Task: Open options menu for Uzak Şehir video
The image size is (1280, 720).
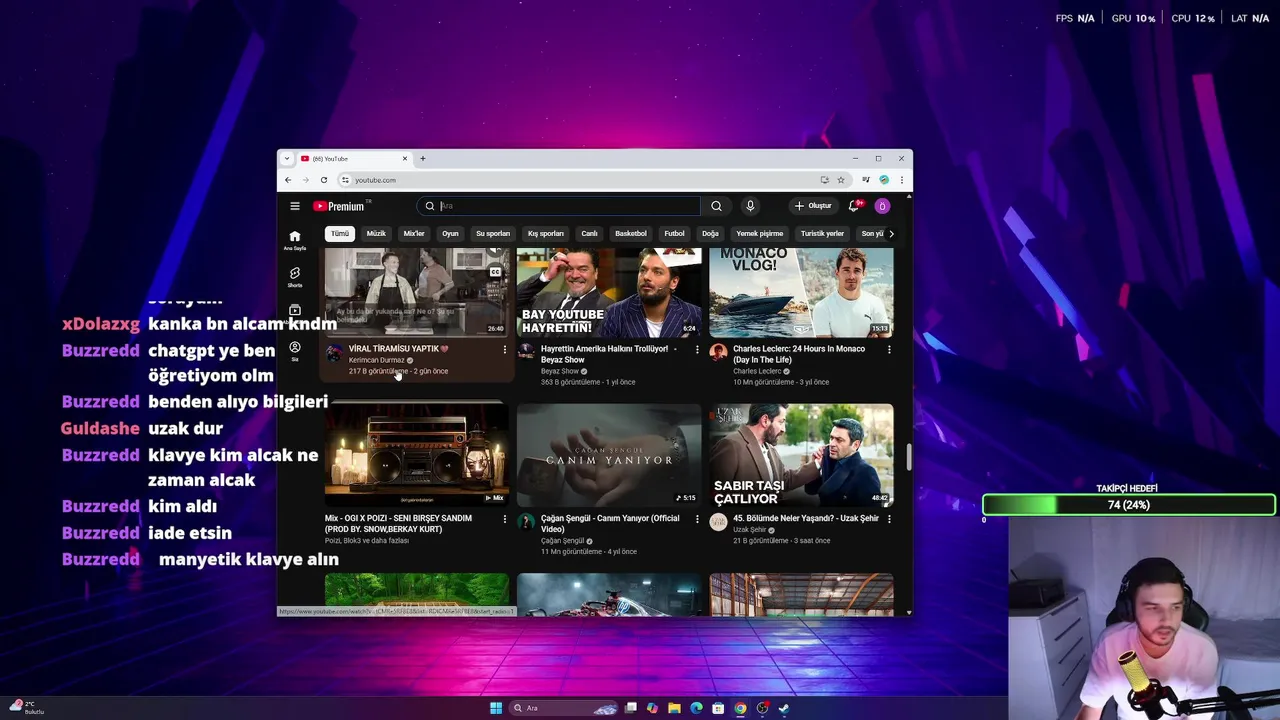Action: [x=889, y=519]
